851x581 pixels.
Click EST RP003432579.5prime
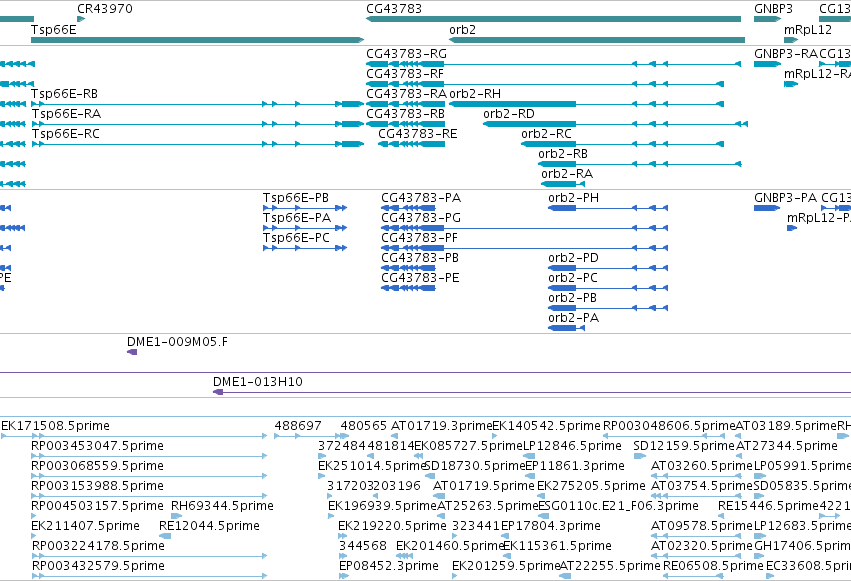pyautogui.click(x=149, y=576)
